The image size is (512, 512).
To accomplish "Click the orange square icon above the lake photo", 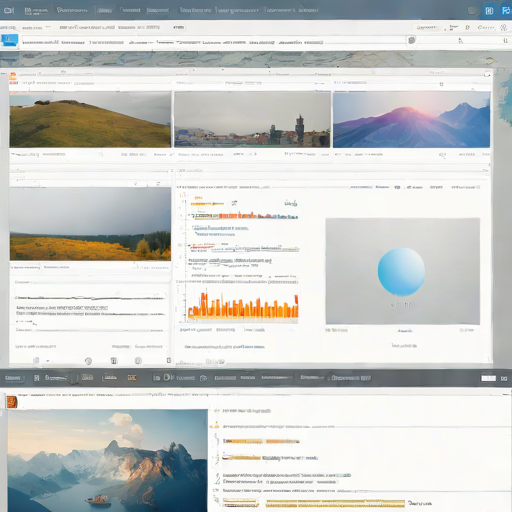I will [x=11, y=402].
